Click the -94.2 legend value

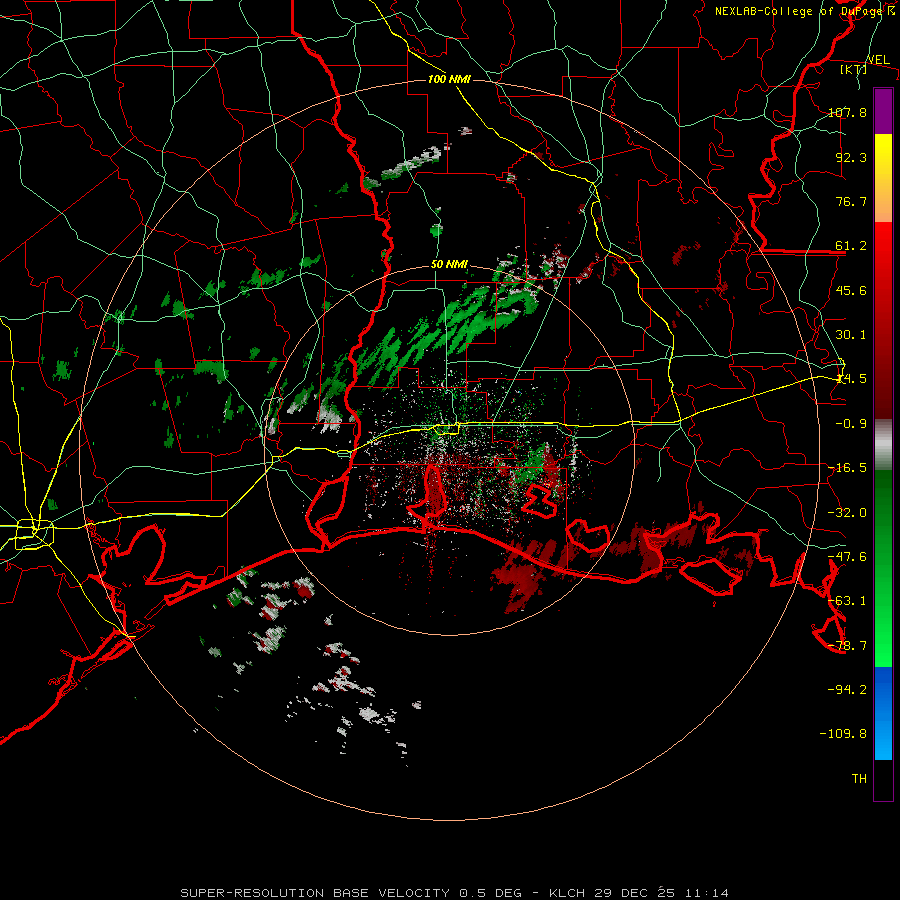click(847, 689)
